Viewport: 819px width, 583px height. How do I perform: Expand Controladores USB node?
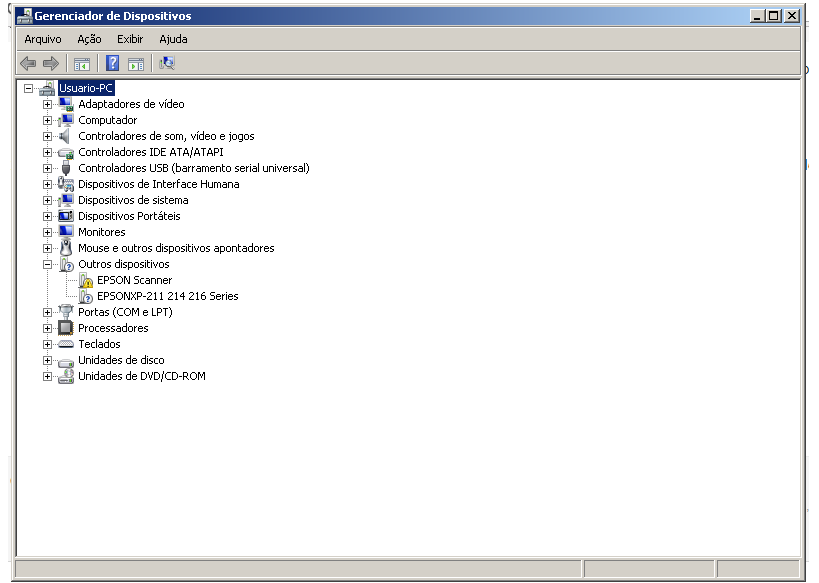coord(47,169)
